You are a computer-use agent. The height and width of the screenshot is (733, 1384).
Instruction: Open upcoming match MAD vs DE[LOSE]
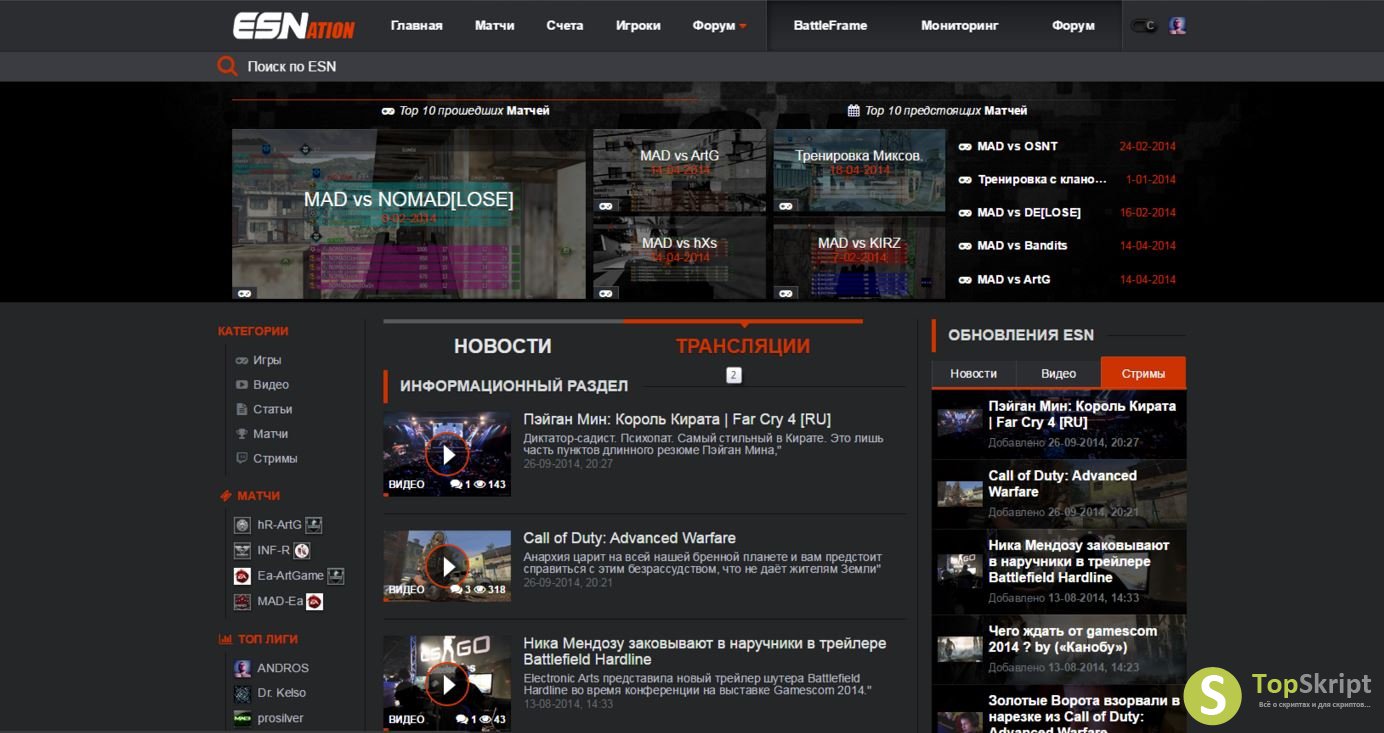click(x=1029, y=213)
